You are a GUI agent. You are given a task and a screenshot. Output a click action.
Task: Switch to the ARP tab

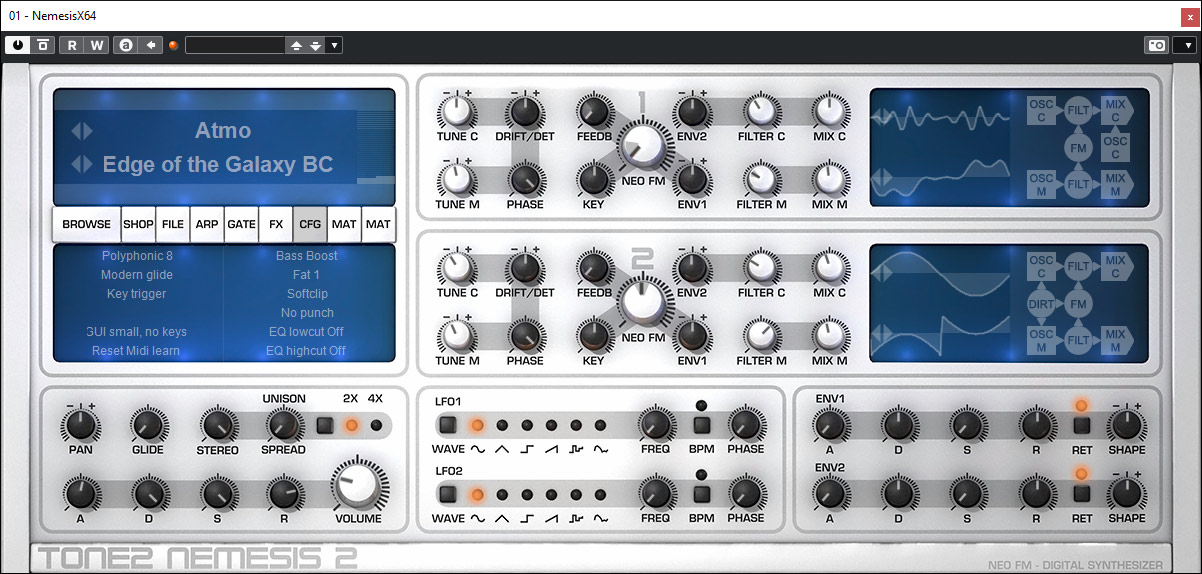[206, 225]
